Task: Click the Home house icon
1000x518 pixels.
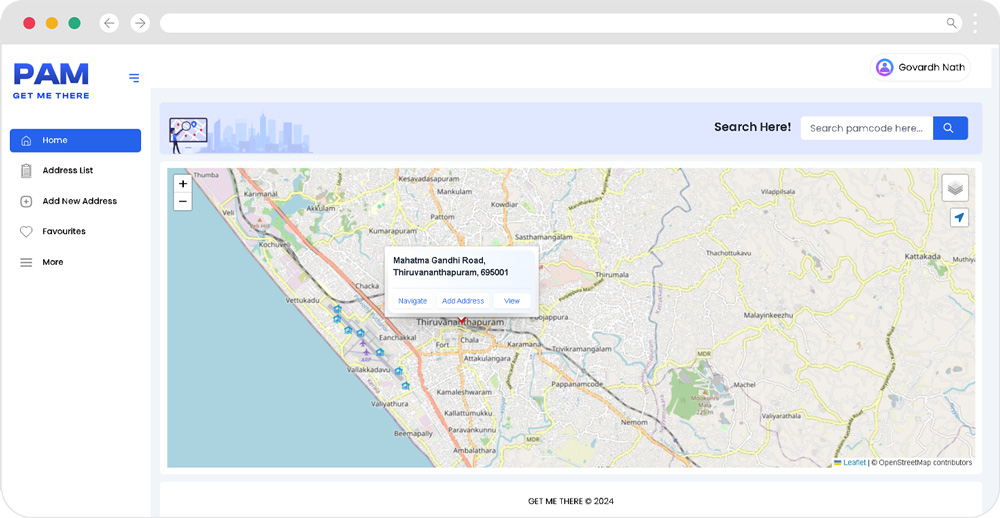Action: pos(26,140)
